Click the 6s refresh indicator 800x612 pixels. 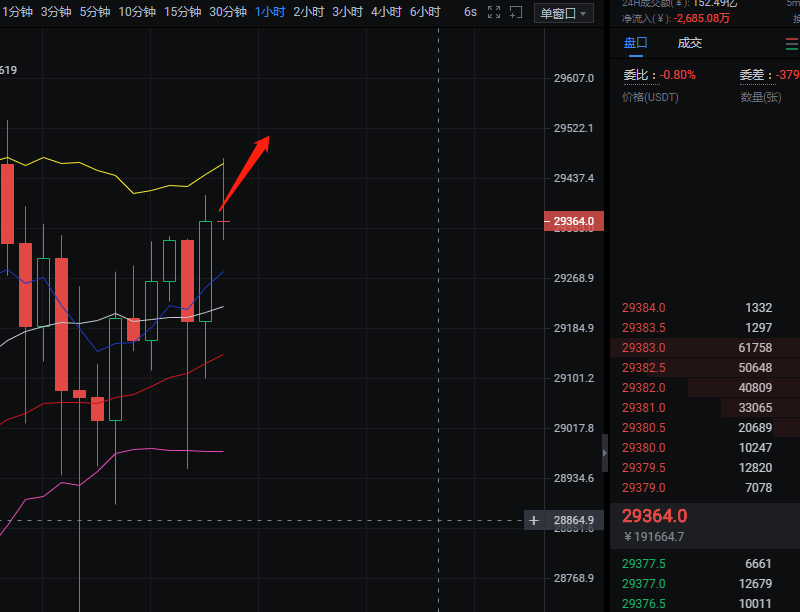470,12
